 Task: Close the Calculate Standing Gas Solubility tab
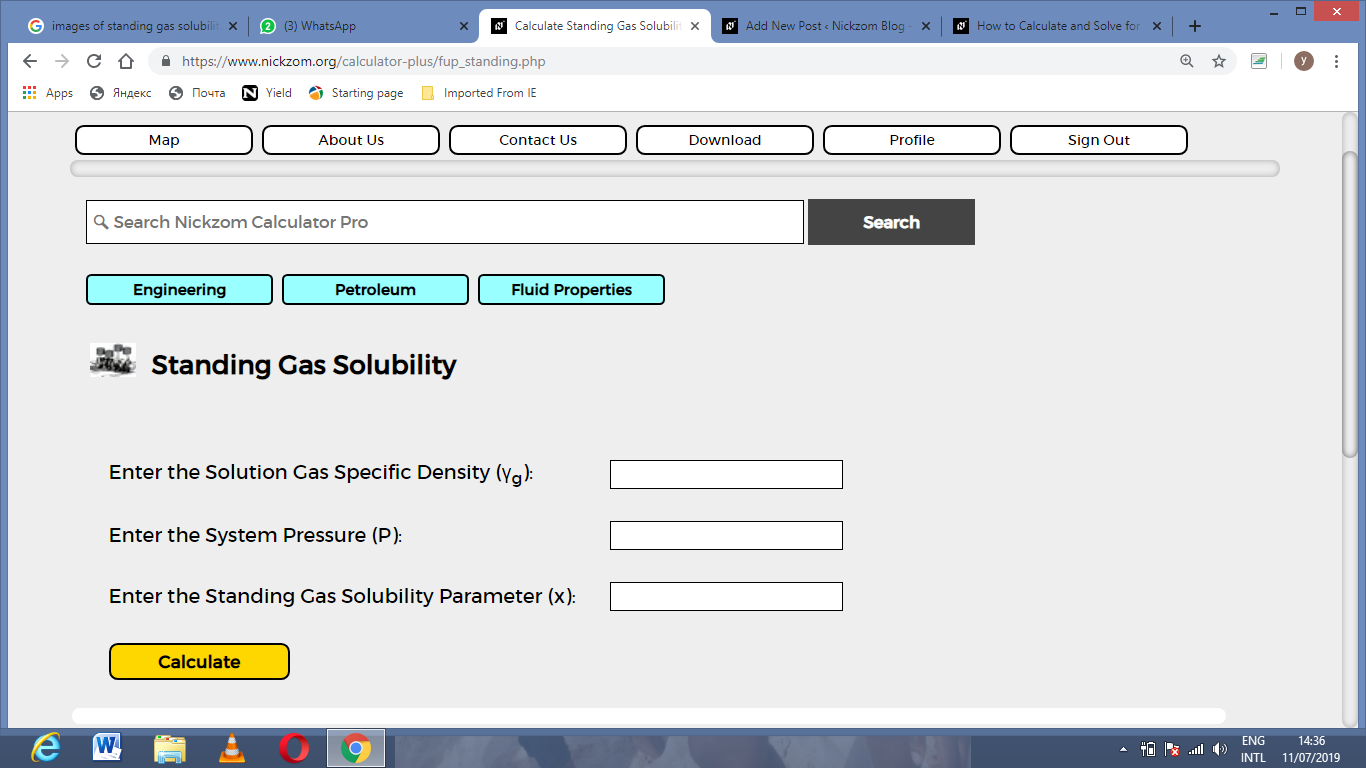tap(694, 26)
